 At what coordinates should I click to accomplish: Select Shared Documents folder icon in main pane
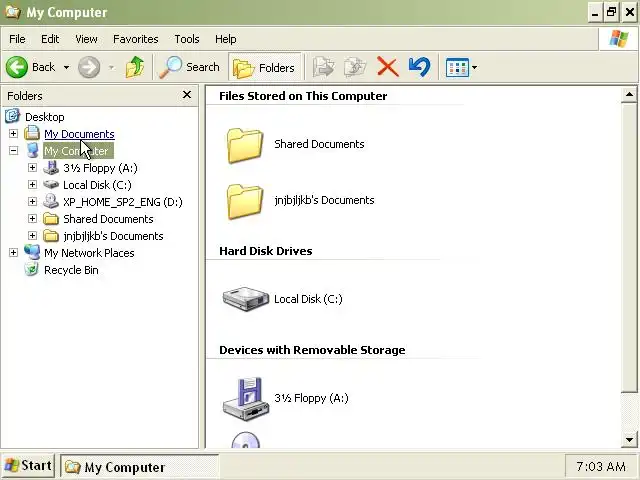pyautogui.click(x=244, y=145)
